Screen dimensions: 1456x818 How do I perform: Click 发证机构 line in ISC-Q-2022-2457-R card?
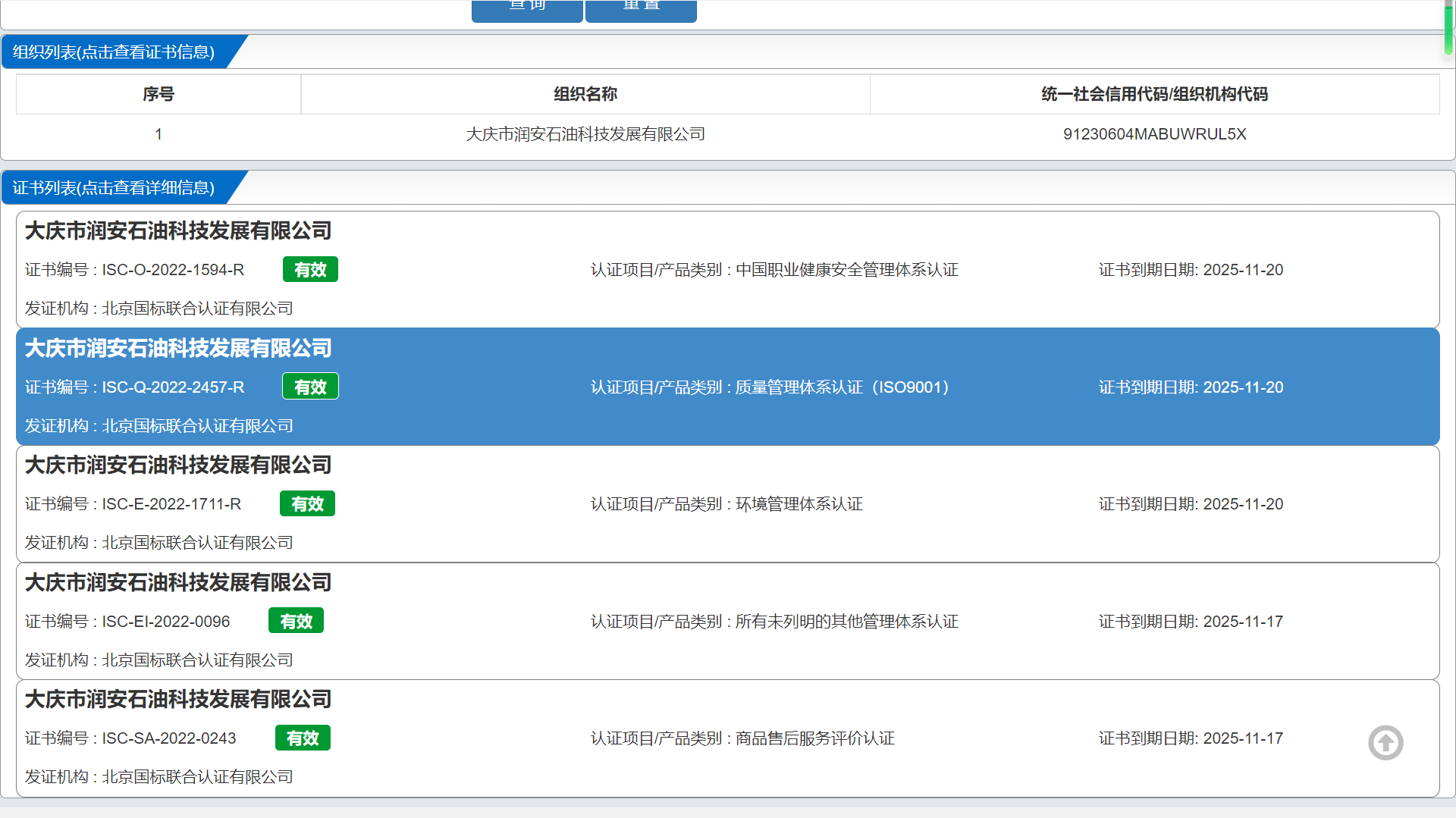(x=158, y=426)
